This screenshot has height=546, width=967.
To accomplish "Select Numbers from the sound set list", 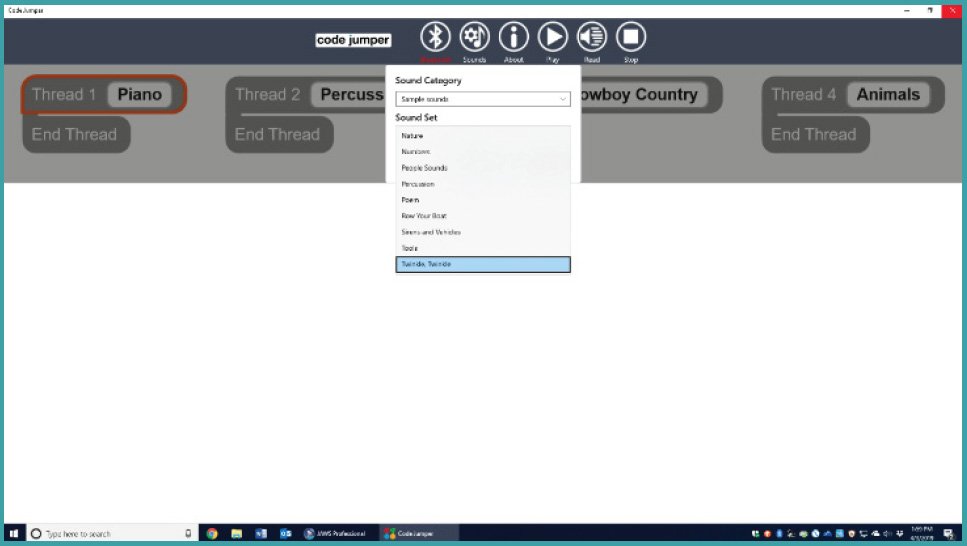I will [x=483, y=152].
